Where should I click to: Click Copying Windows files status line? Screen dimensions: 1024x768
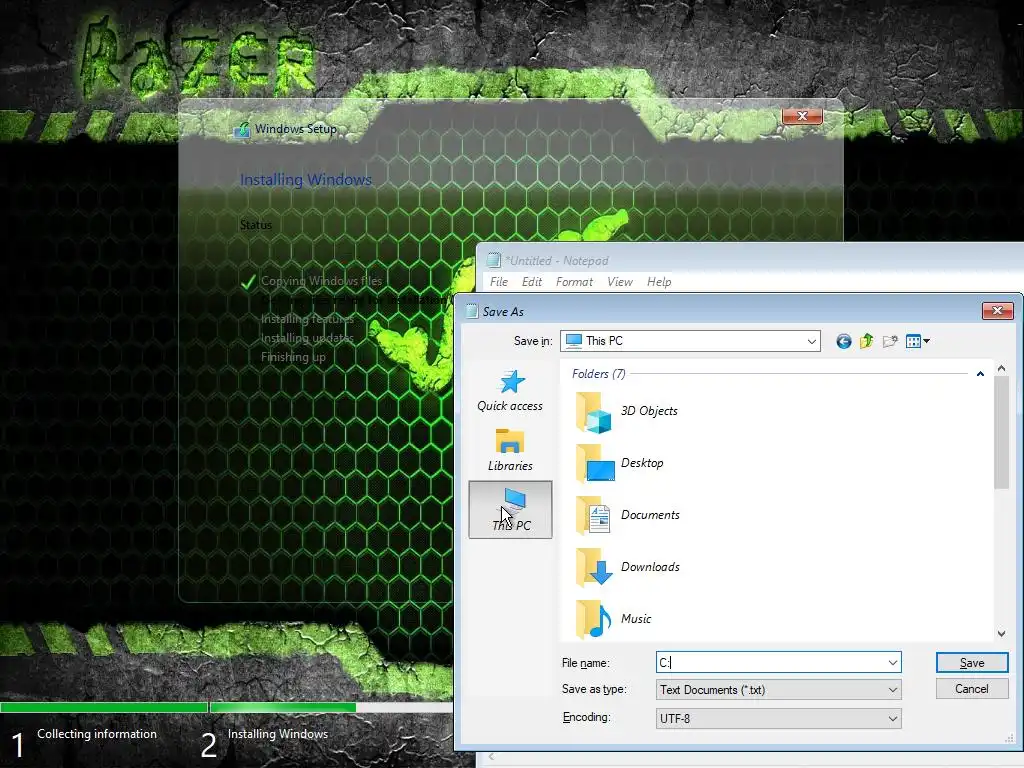321,281
